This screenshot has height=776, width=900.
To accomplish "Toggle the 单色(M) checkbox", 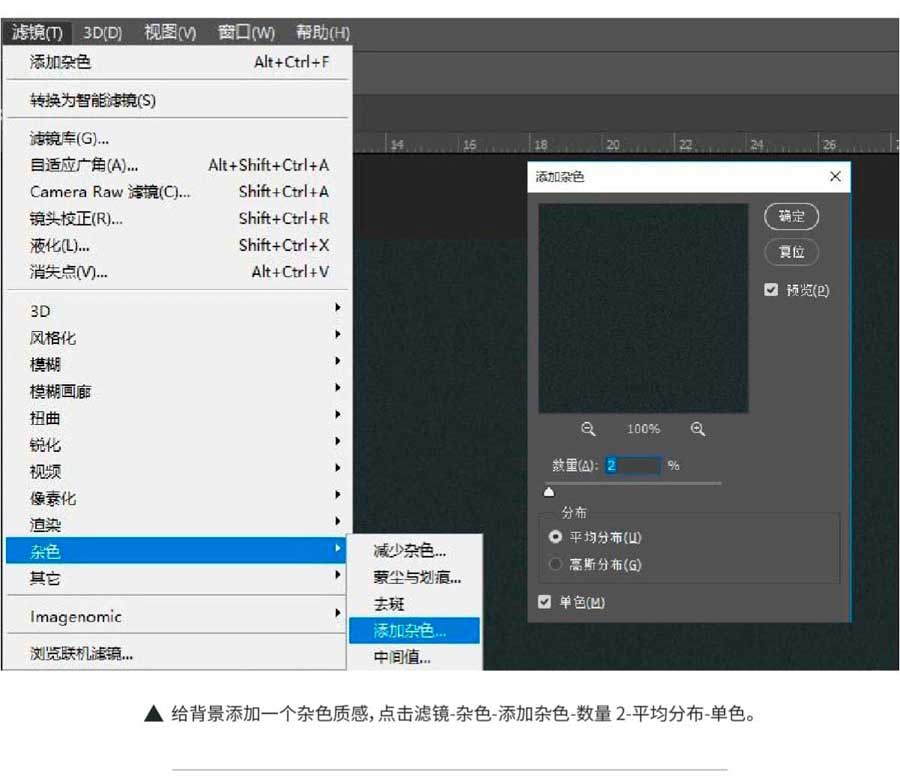I will coord(545,602).
